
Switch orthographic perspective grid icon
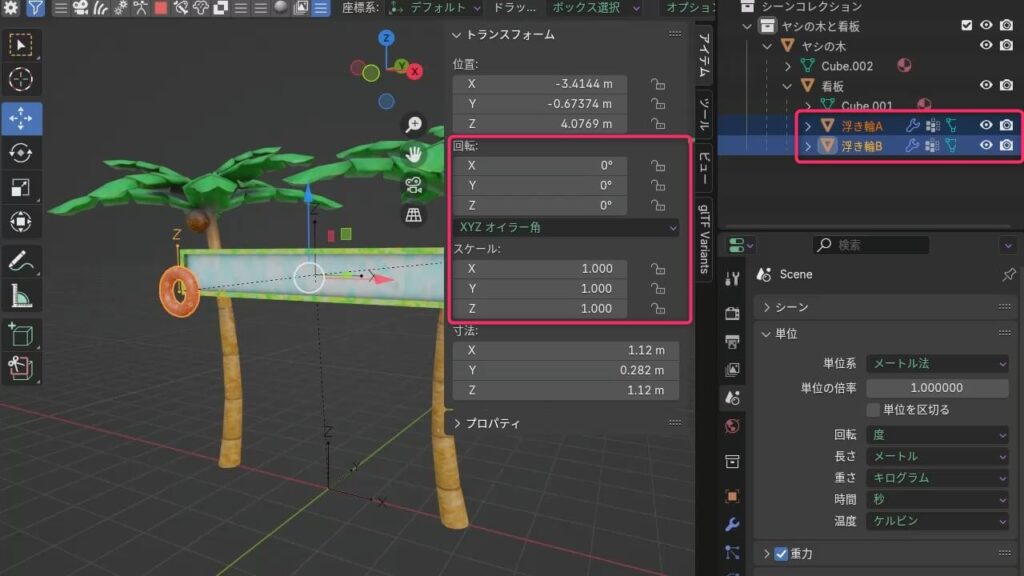tap(413, 215)
